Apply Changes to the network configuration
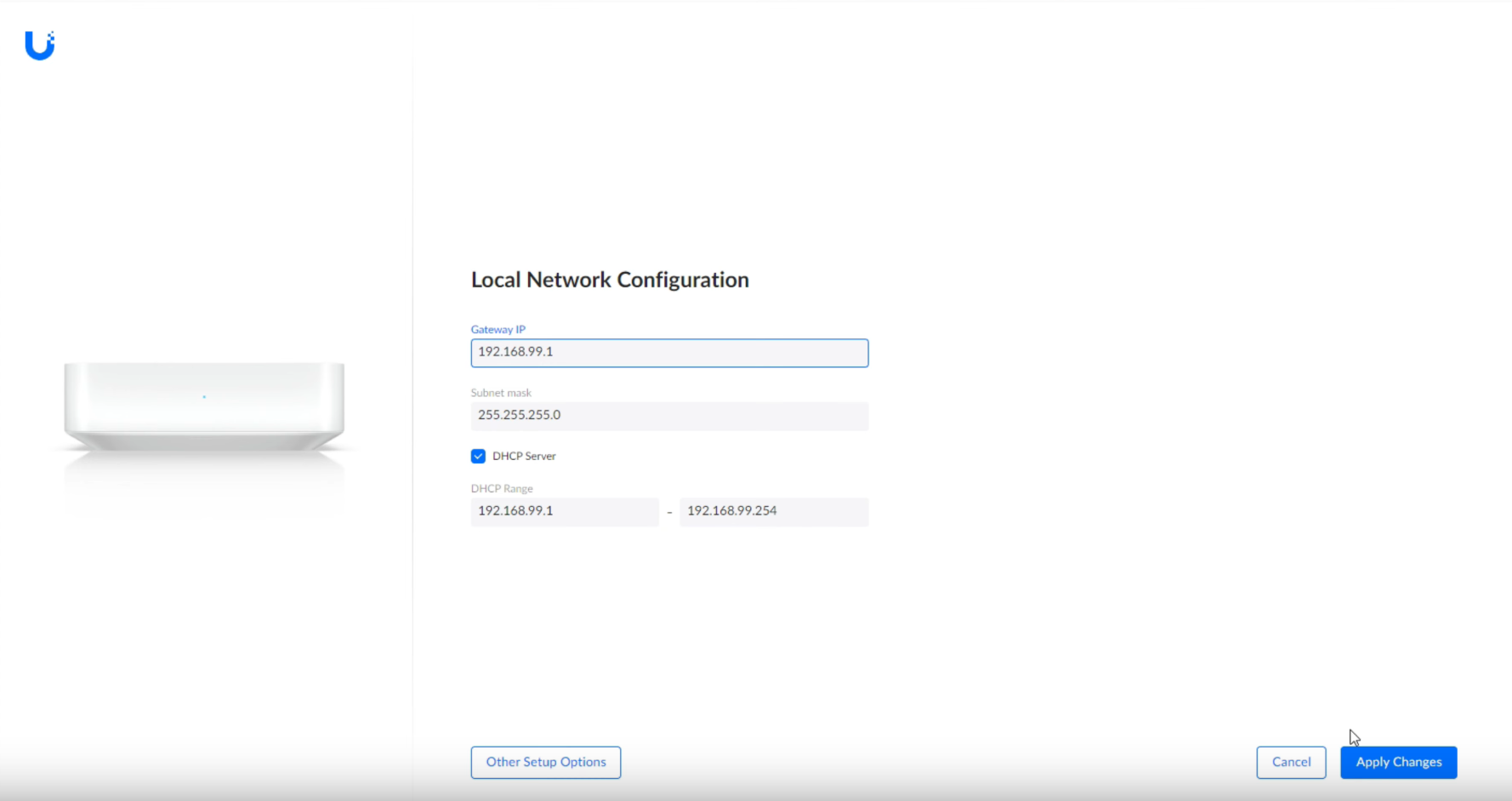 coord(1398,763)
